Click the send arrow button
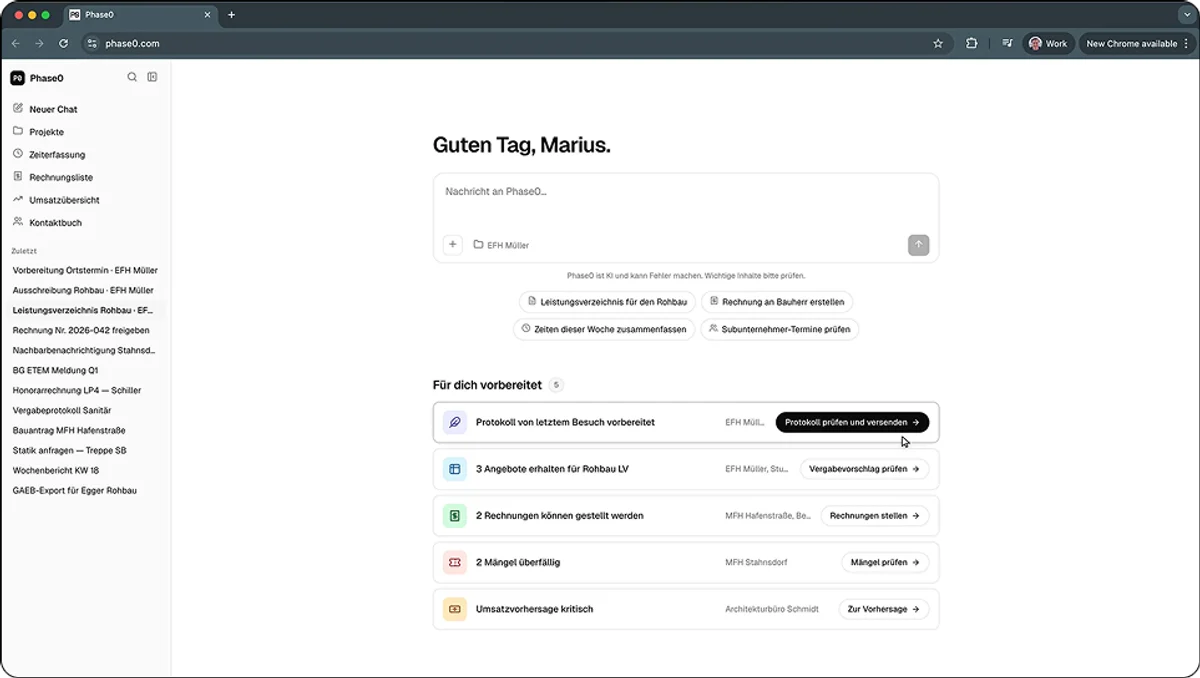Screen dimensions: 1200x678 tap(918, 245)
